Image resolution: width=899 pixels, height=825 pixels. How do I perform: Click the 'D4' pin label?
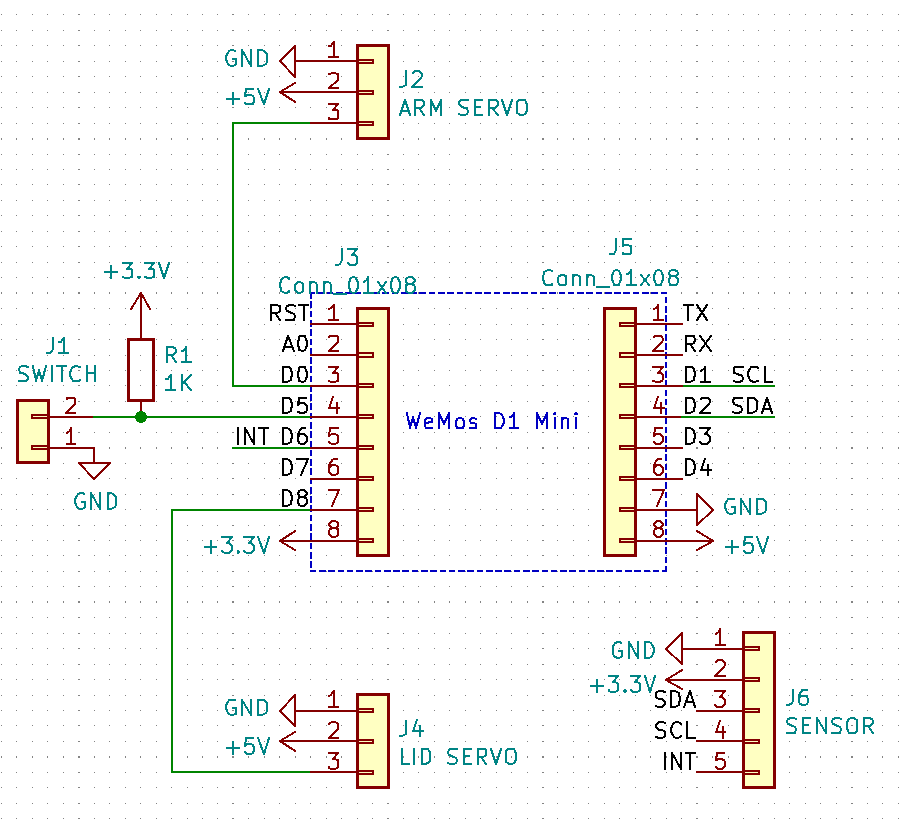[x=698, y=468]
